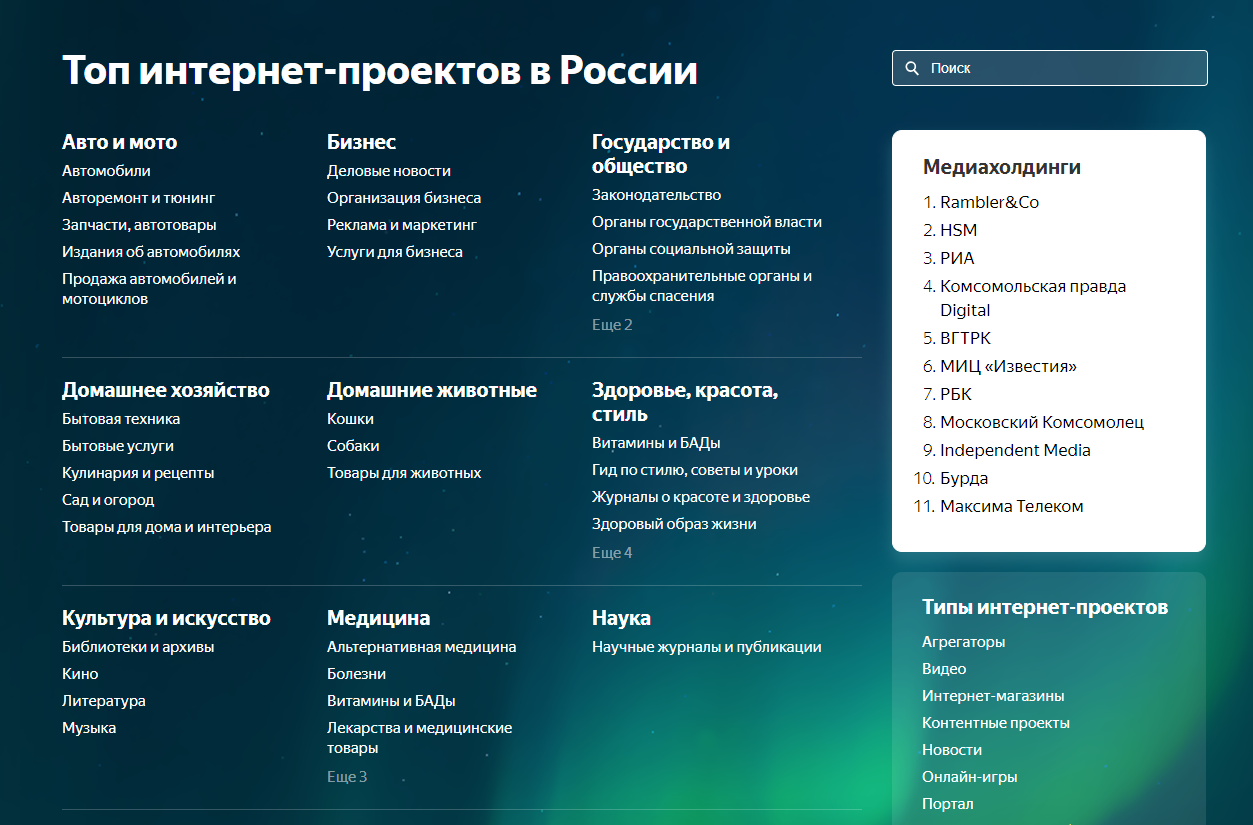
Task: Select Онлайн-игры project type
Action: [970, 777]
